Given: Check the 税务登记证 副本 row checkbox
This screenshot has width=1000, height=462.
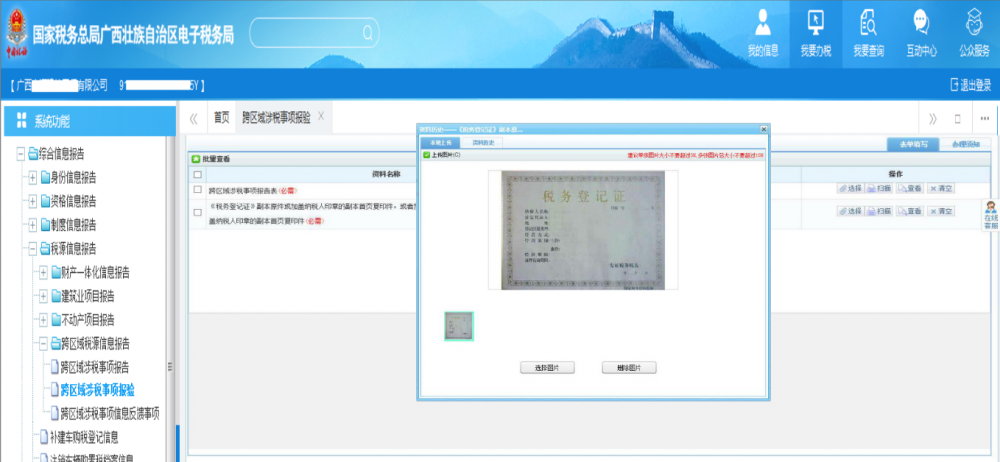Looking at the screenshot, I should pyautogui.click(x=197, y=210).
